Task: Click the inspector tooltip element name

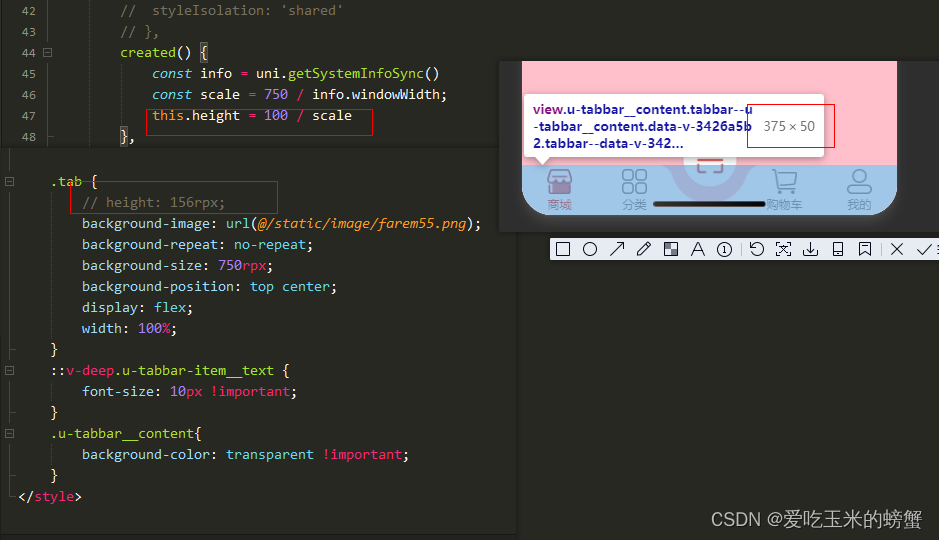Action: pos(642,126)
